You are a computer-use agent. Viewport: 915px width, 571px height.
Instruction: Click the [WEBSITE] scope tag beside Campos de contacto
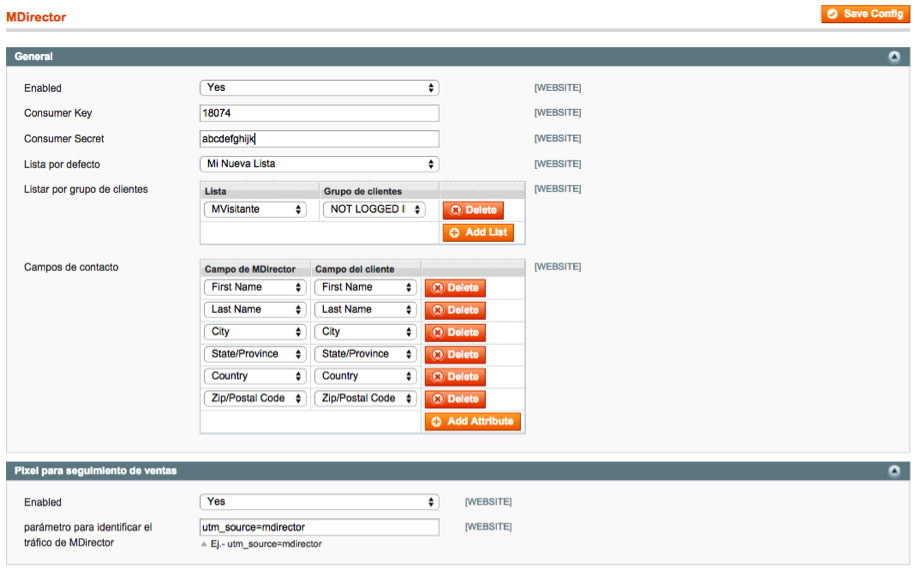pyautogui.click(x=557, y=267)
